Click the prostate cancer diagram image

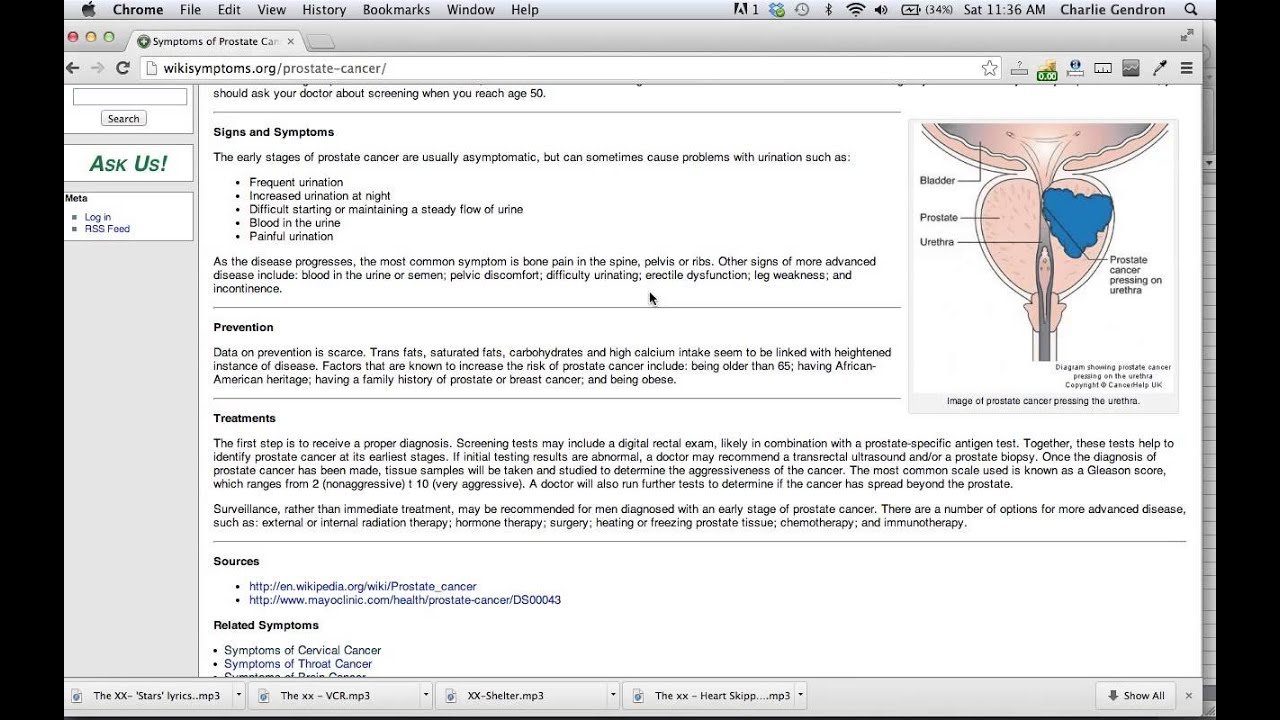(1043, 256)
